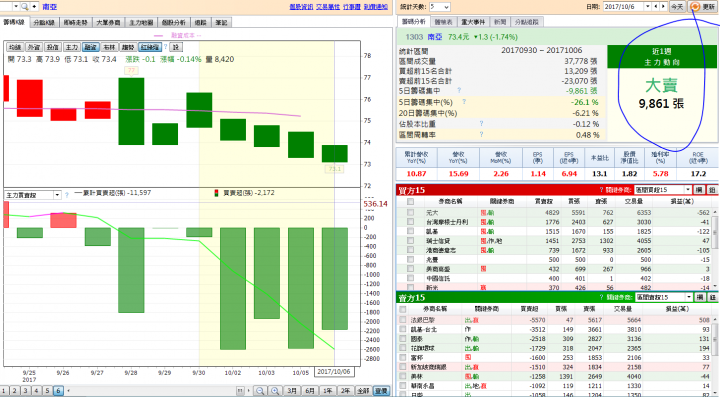Click the orange refresh icon on 更新
Image resolution: width=720 pixels, height=397 pixels.
[695, 6]
